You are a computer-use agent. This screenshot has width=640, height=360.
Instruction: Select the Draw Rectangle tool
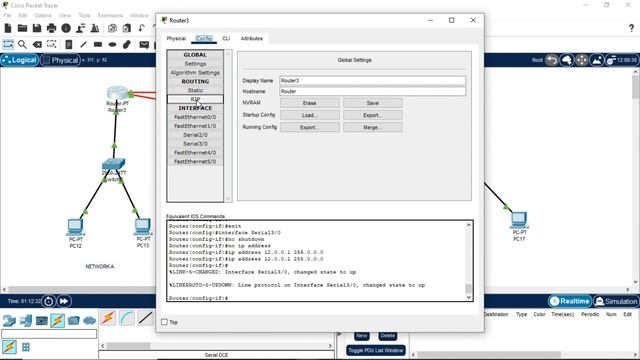coord(98,44)
